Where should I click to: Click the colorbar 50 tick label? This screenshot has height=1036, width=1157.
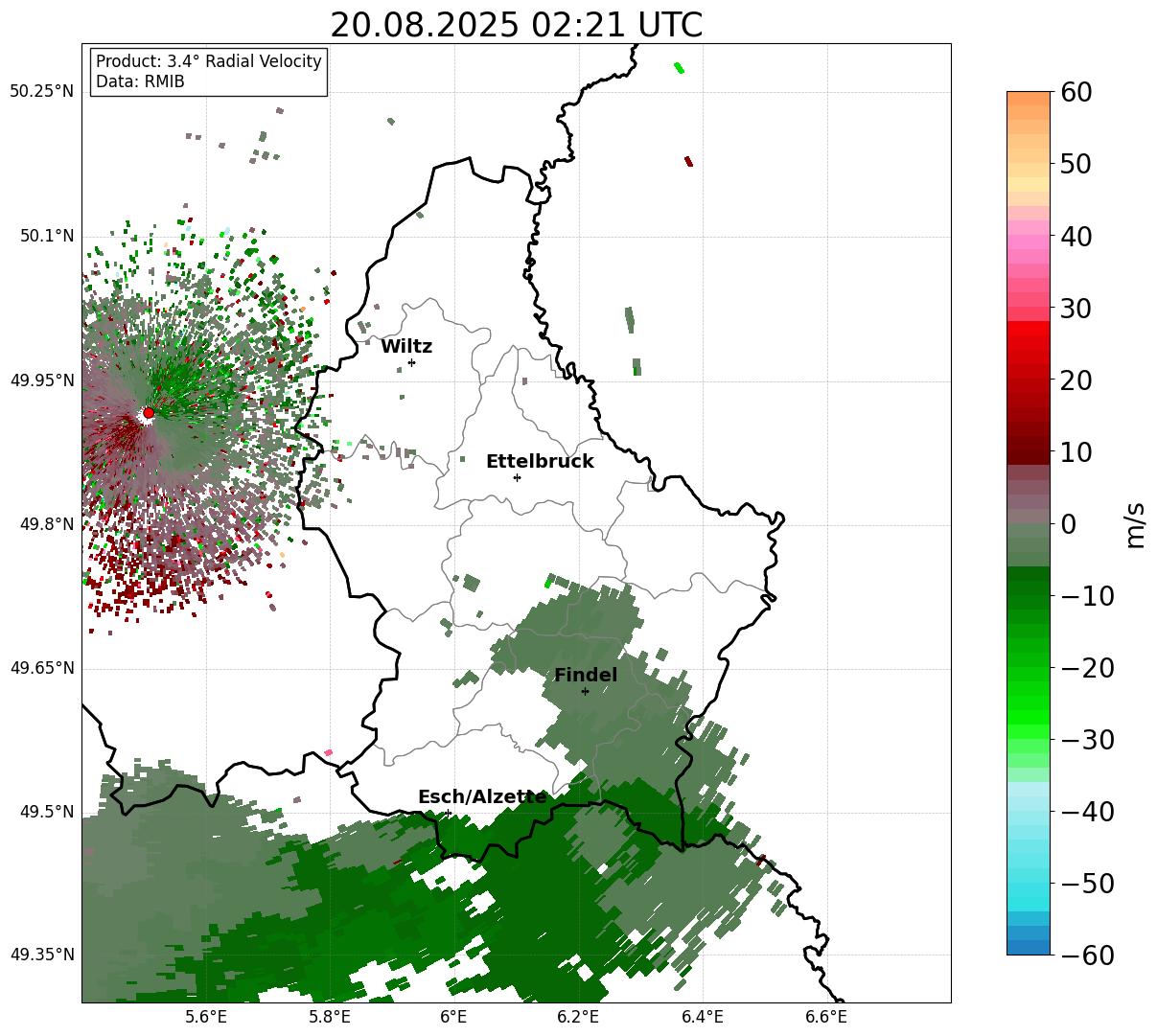pyautogui.click(x=1075, y=164)
